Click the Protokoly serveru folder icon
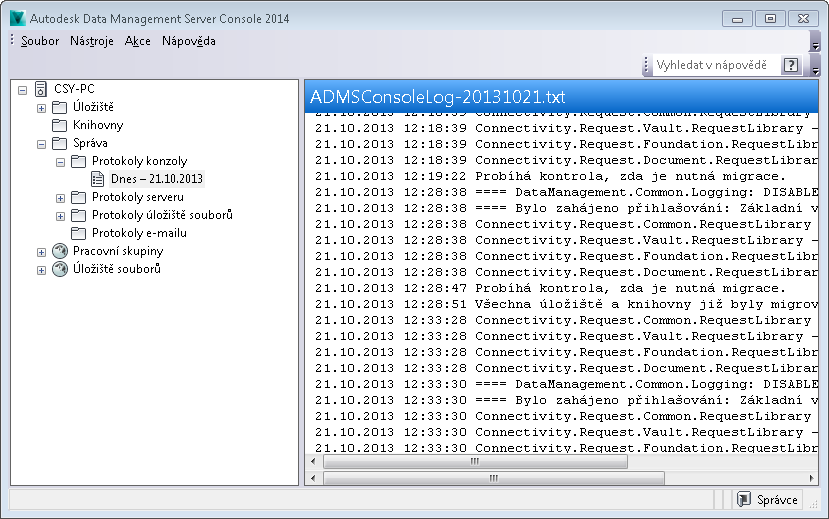The height and width of the screenshot is (519, 829). click(x=78, y=197)
